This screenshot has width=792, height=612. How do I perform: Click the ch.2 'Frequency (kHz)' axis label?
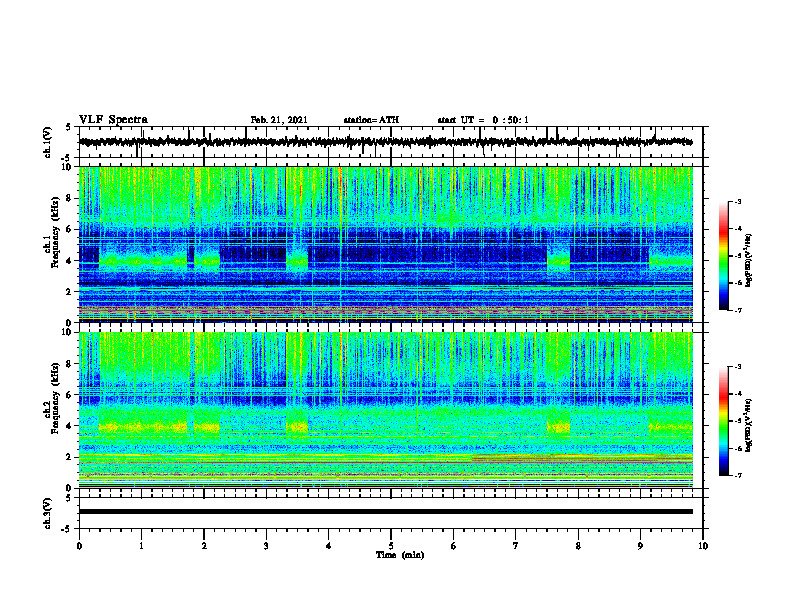point(55,398)
